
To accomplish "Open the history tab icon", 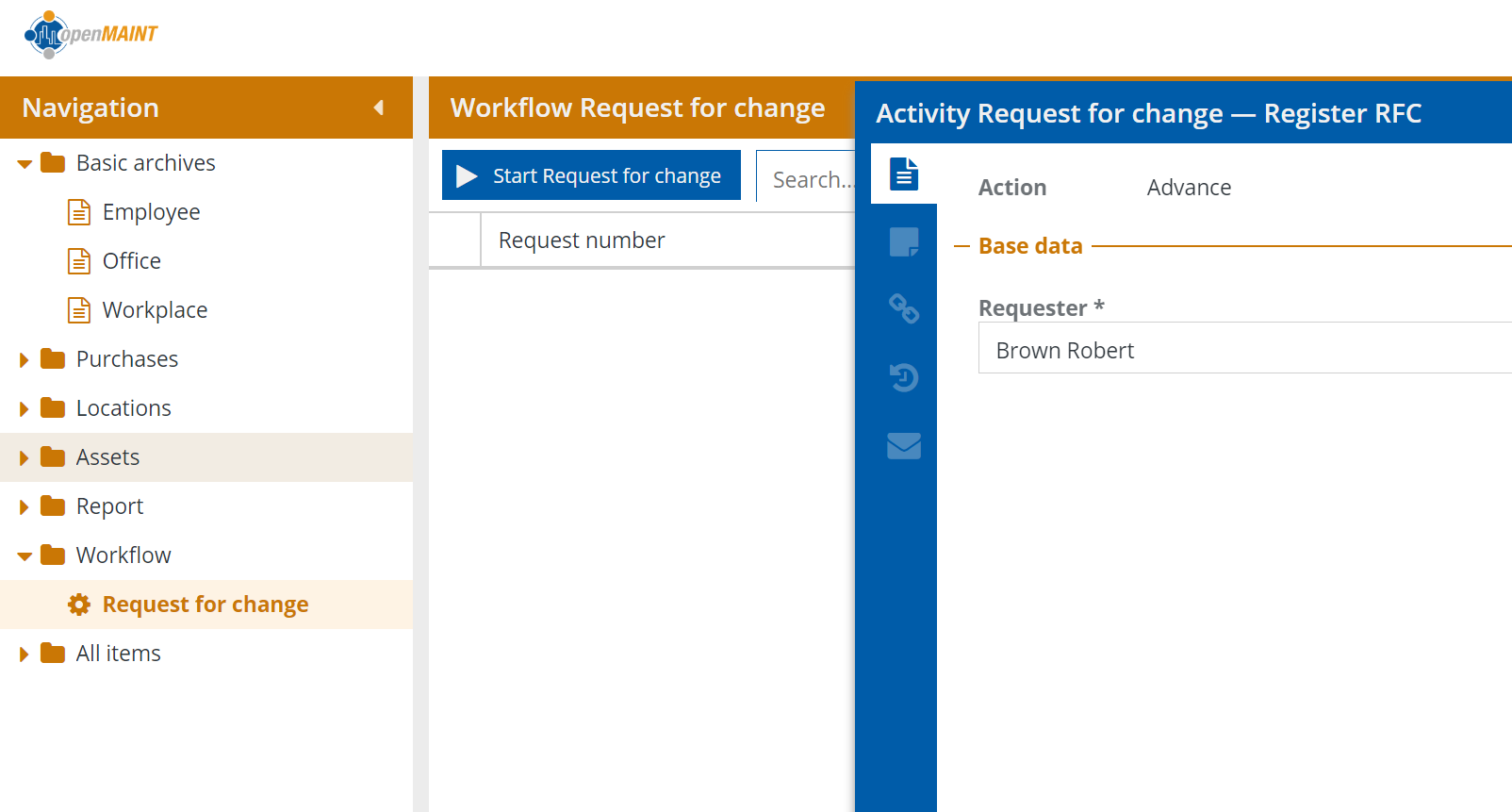I will click(904, 377).
